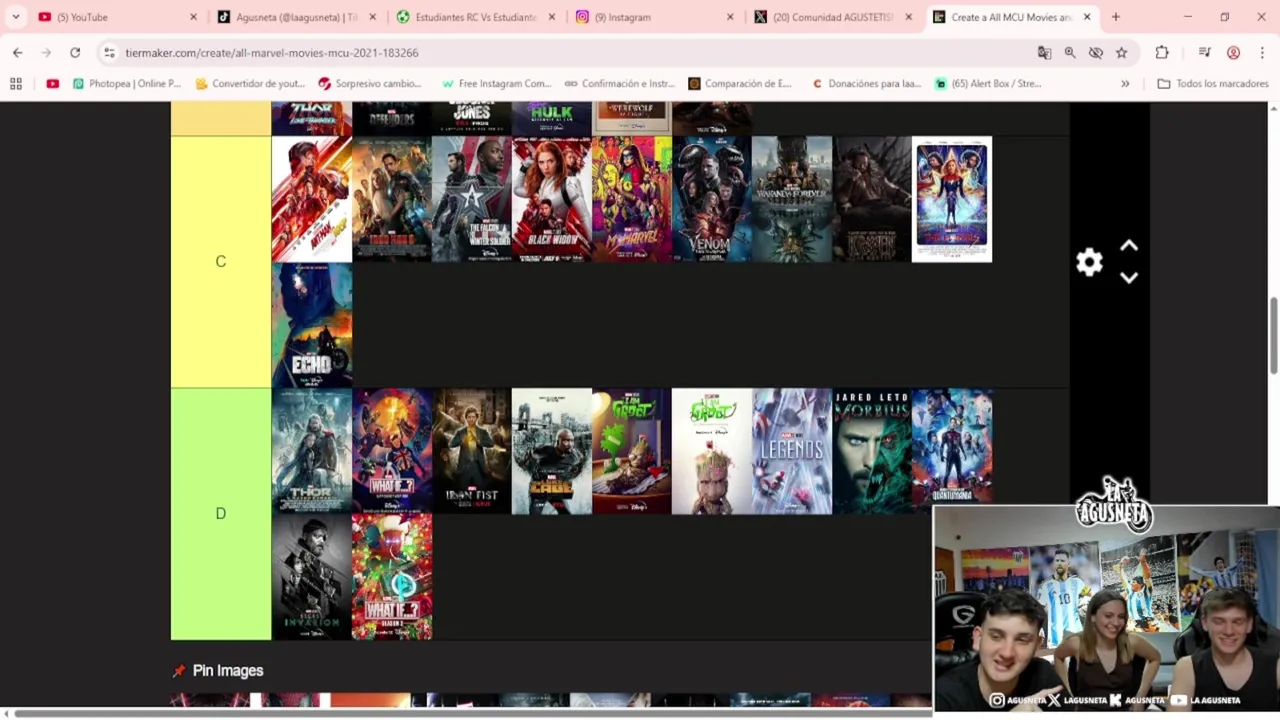Viewport: 1280px width, 720px height.
Task: Open the Extensions puzzle icon
Action: pyautogui.click(x=1162, y=53)
